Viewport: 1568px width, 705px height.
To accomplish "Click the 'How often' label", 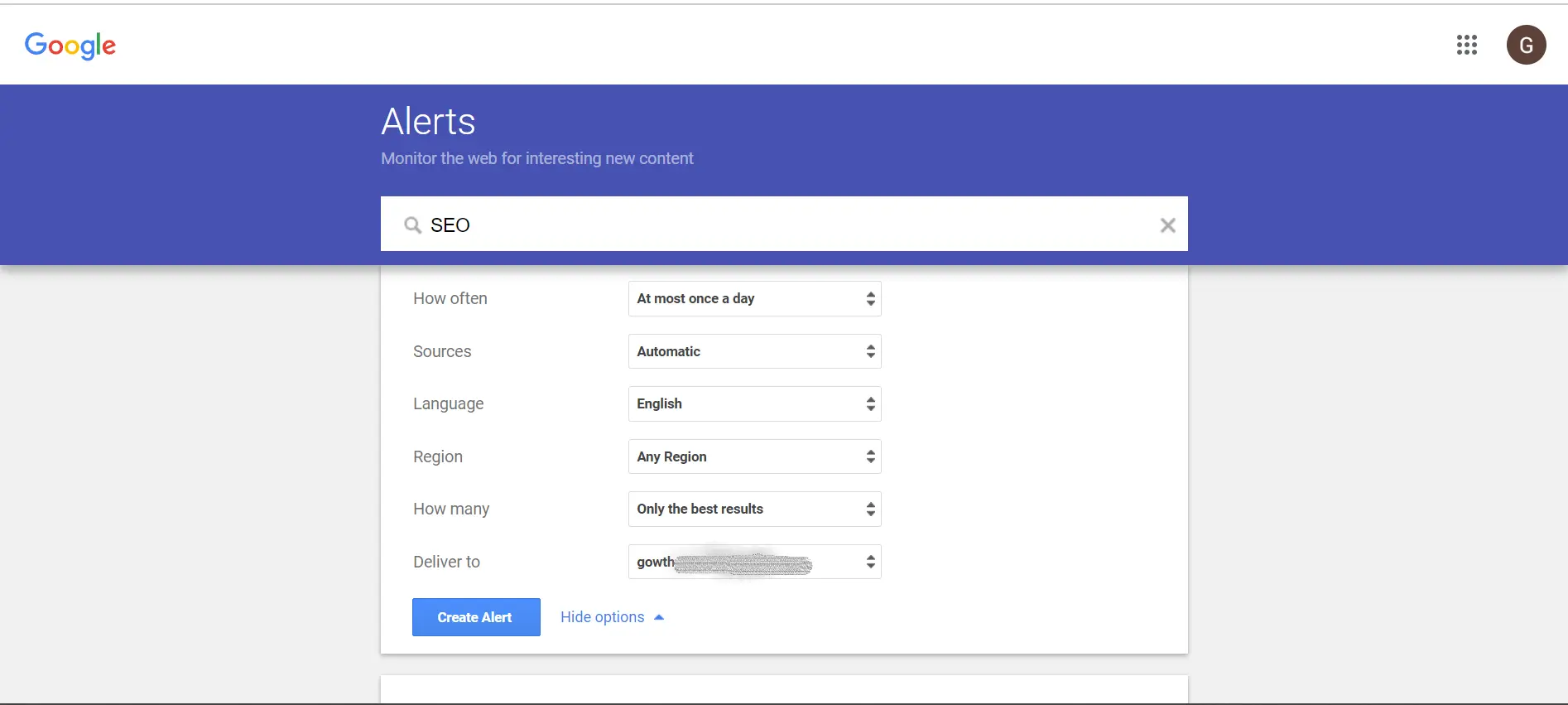I will click(450, 299).
